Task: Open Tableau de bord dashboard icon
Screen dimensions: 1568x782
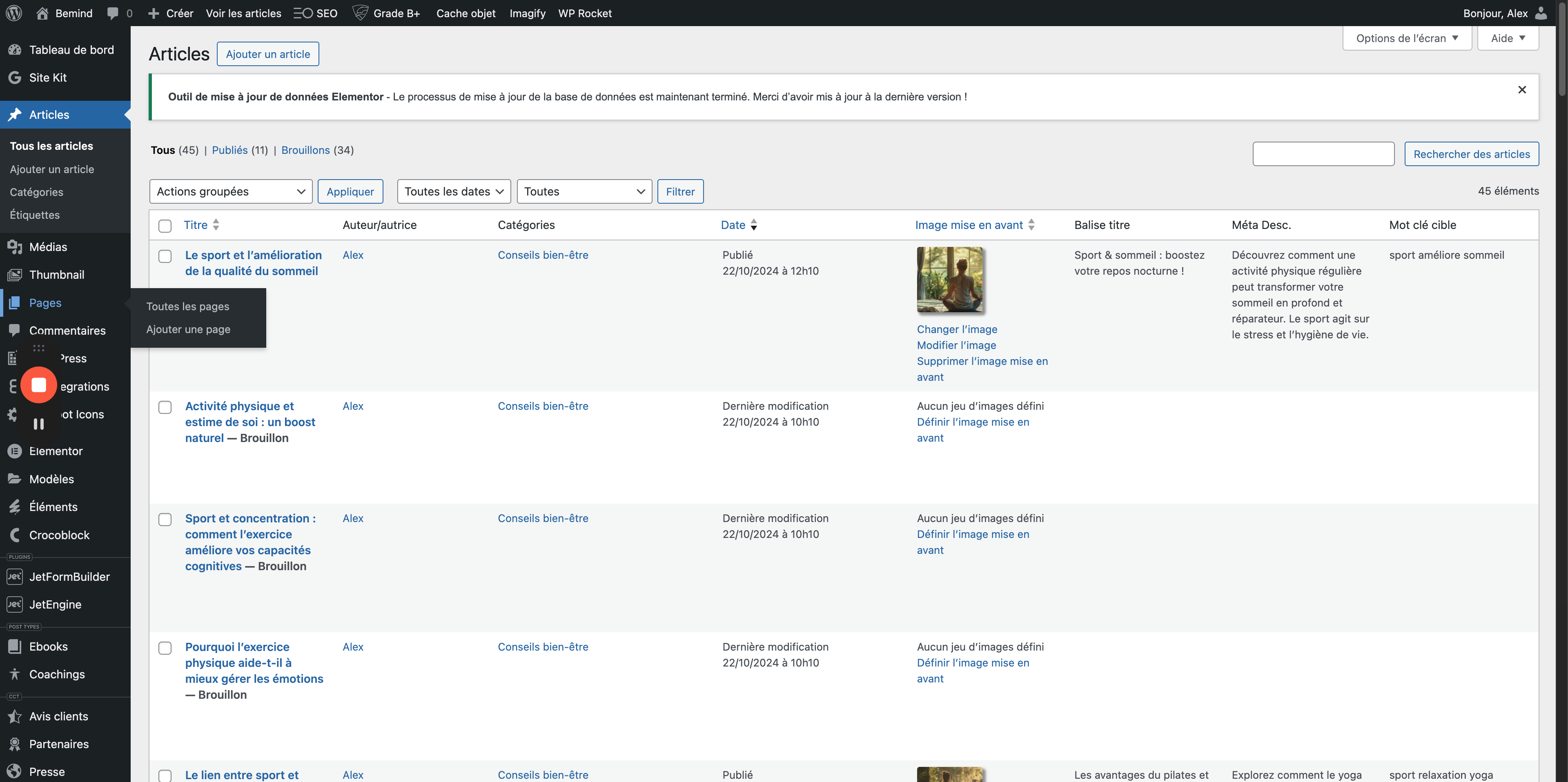Action: click(15, 50)
